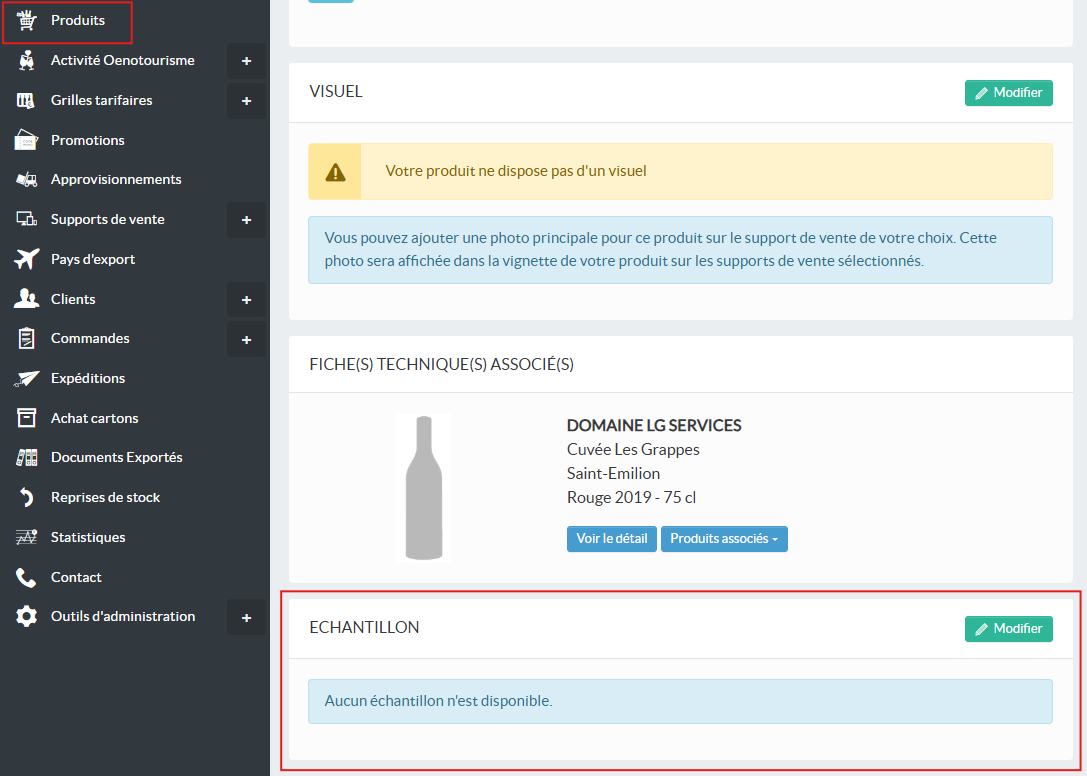This screenshot has width=1087, height=776.
Task: Expand the Supports de vente submenu
Action: 246,220
